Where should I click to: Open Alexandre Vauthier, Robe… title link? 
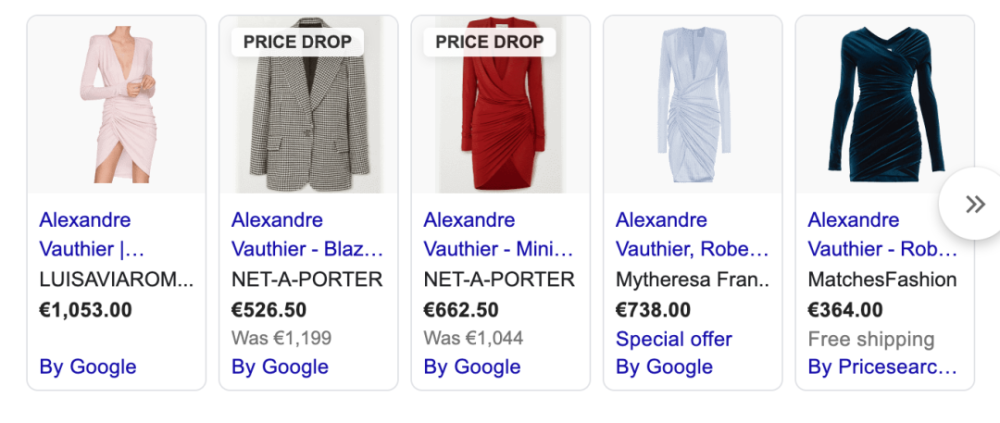(691, 234)
